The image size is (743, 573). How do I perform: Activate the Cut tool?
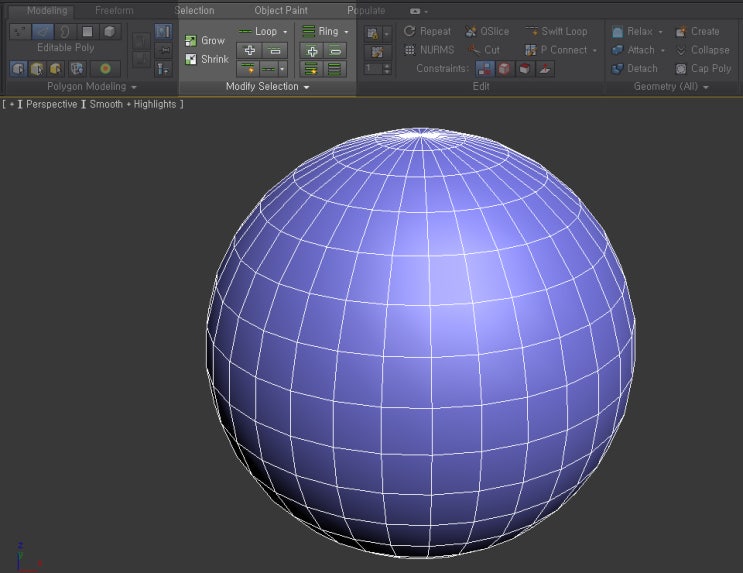pyautogui.click(x=484, y=50)
